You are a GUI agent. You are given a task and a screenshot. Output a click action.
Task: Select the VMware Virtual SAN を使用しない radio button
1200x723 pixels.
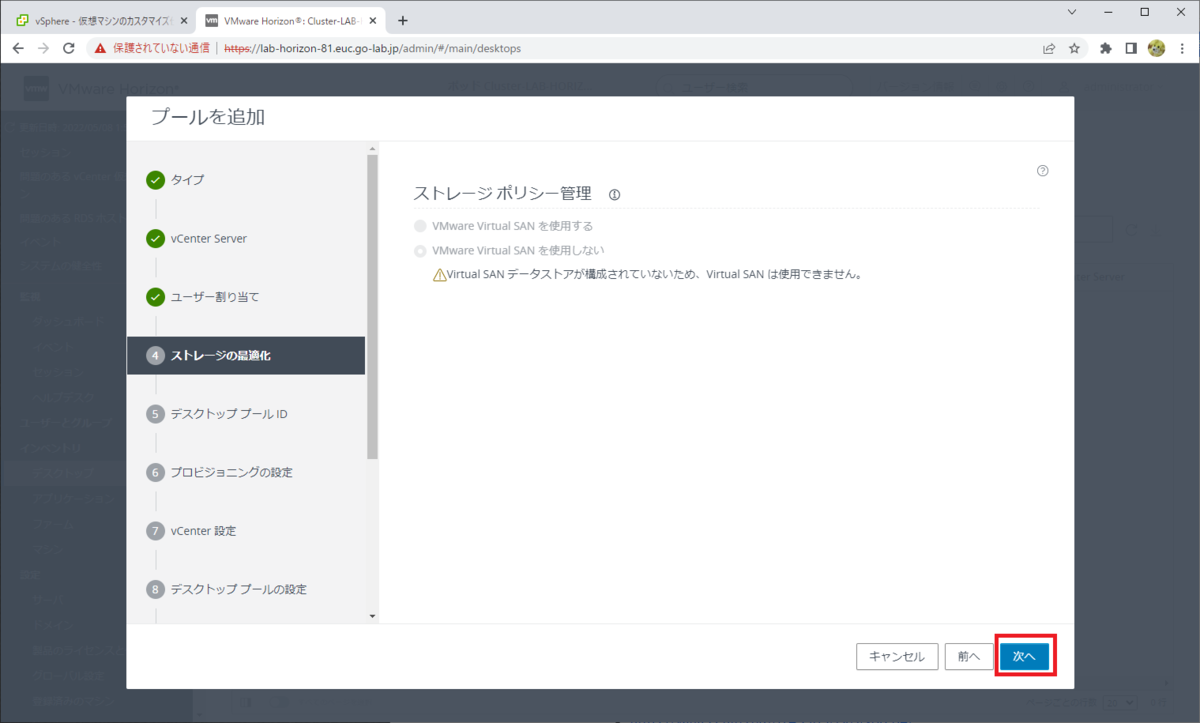(x=420, y=250)
